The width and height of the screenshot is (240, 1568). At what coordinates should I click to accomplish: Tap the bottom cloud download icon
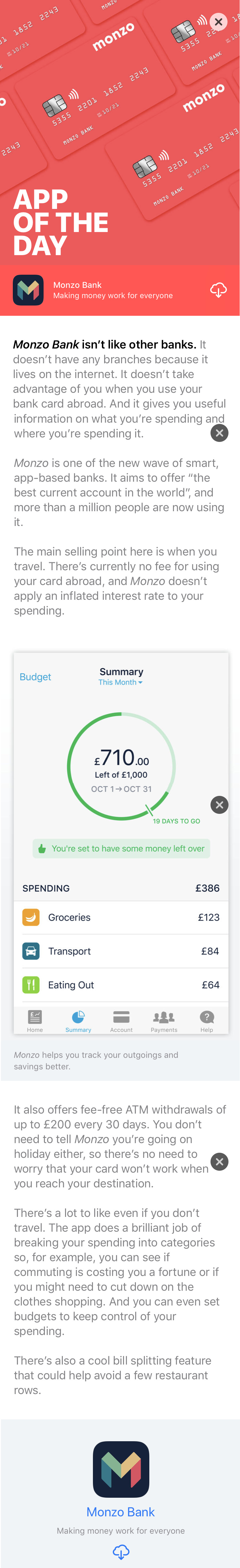click(121, 1552)
